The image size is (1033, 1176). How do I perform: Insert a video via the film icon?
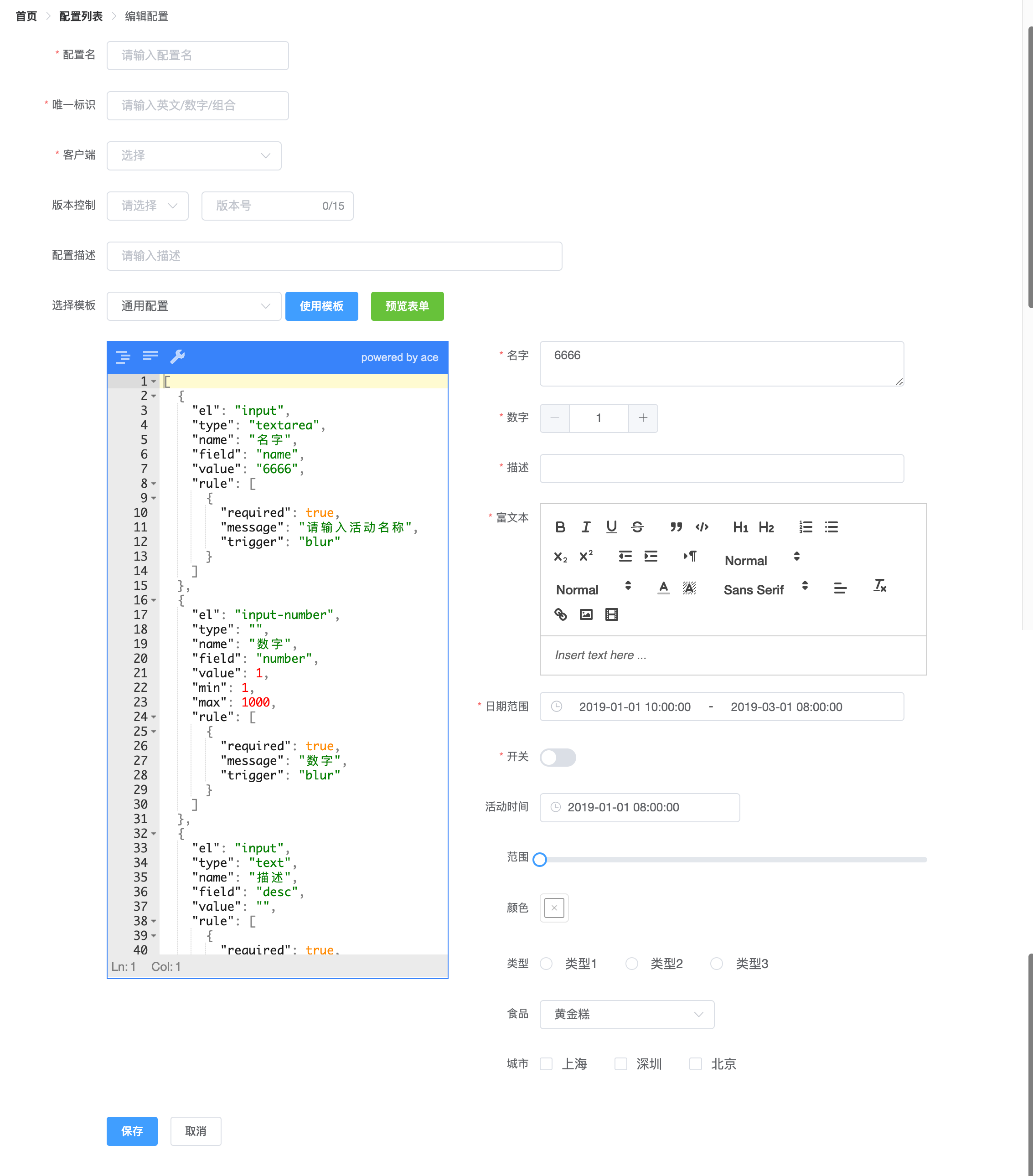click(x=611, y=614)
